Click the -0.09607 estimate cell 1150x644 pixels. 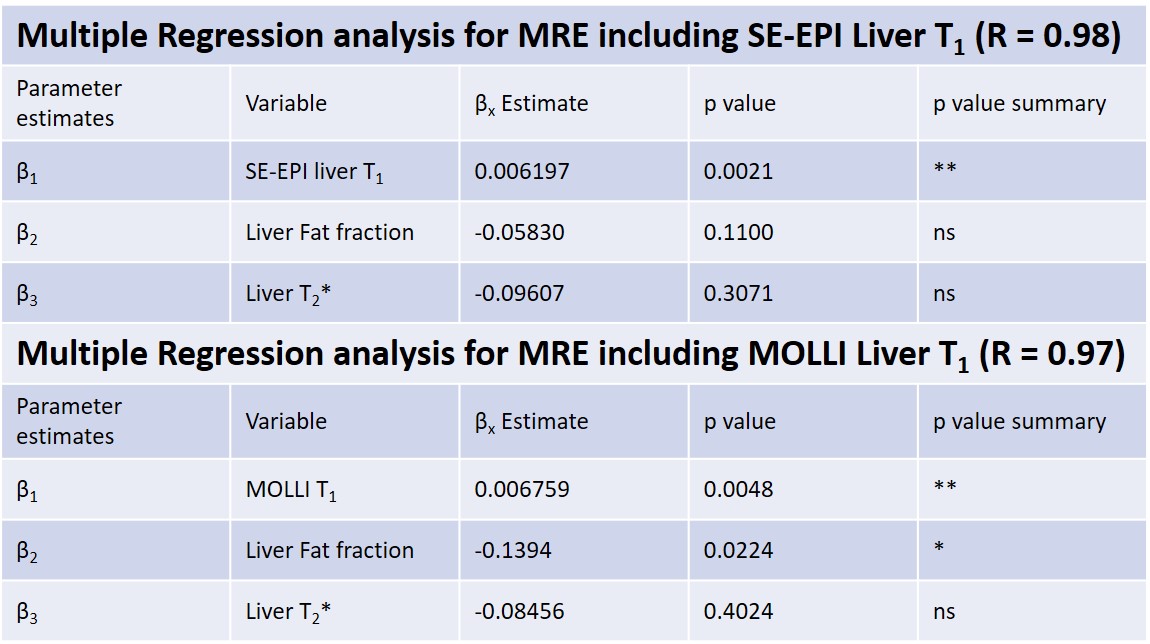[519, 293]
